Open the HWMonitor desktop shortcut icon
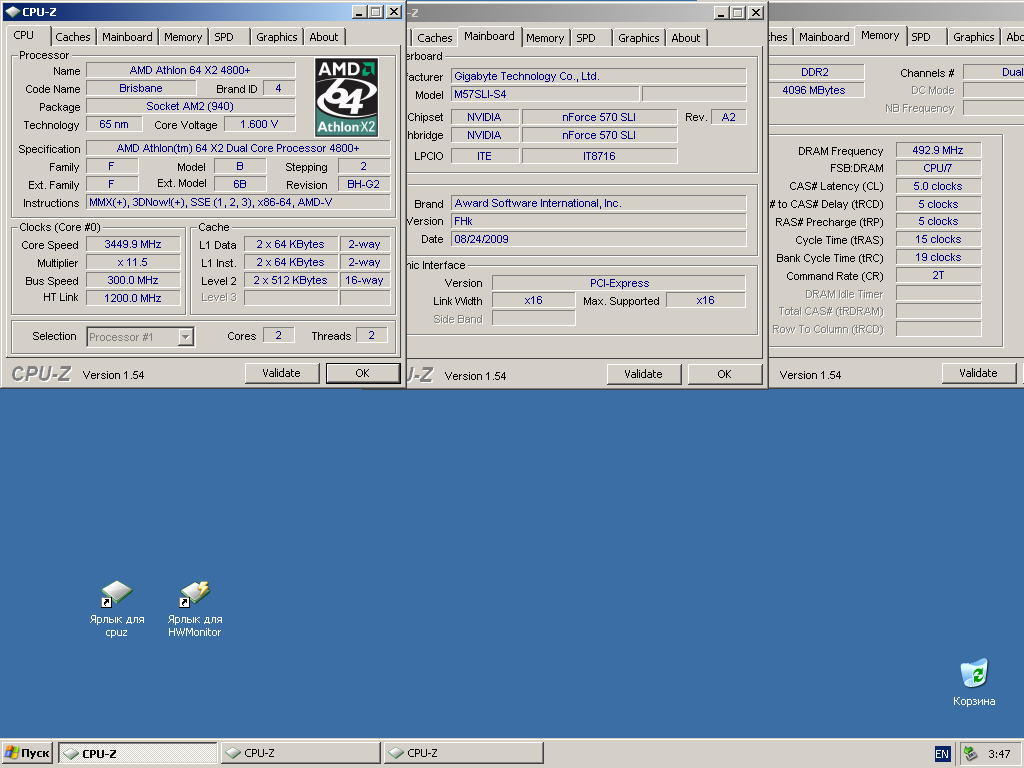 tap(195, 594)
